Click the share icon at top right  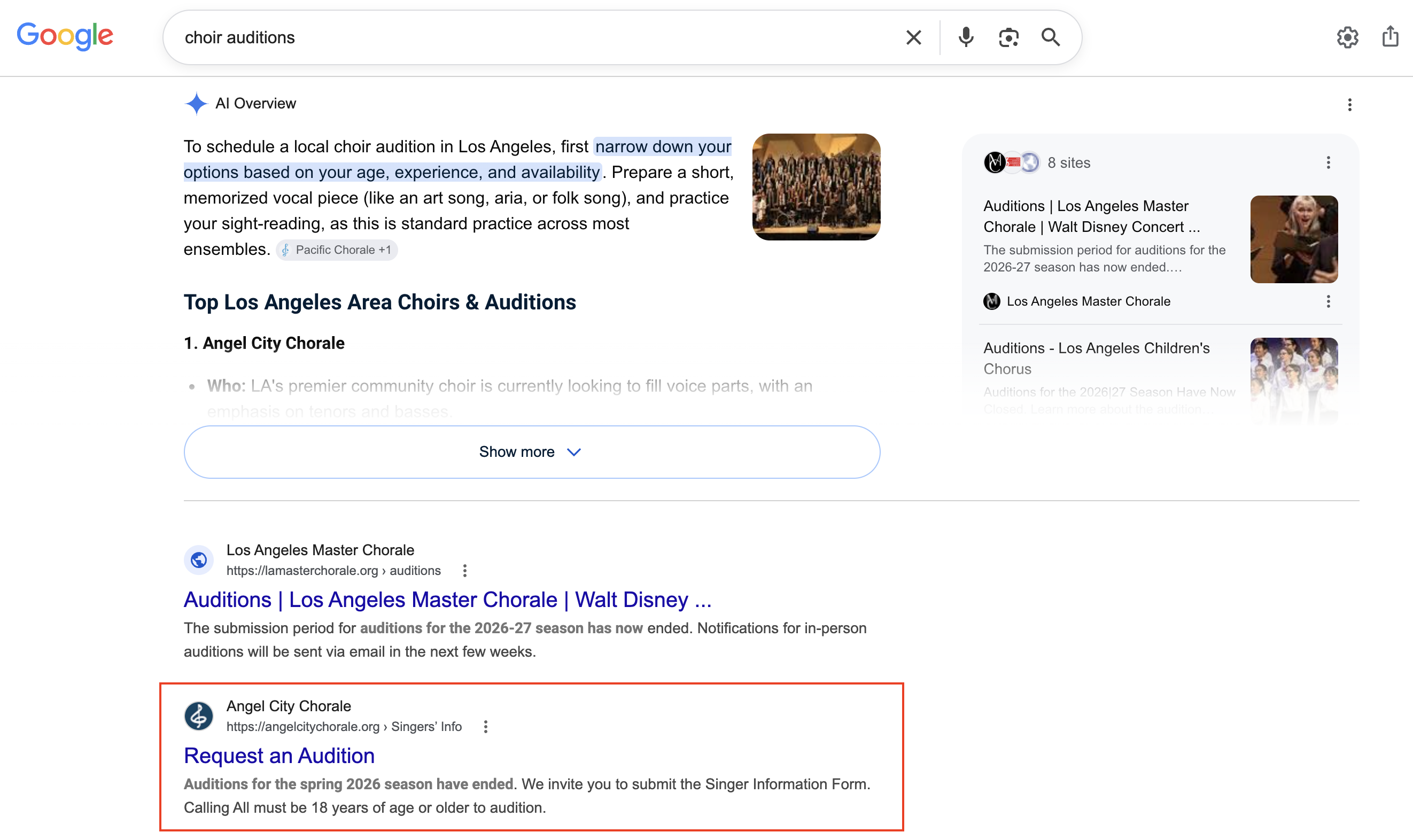click(x=1390, y=36)
